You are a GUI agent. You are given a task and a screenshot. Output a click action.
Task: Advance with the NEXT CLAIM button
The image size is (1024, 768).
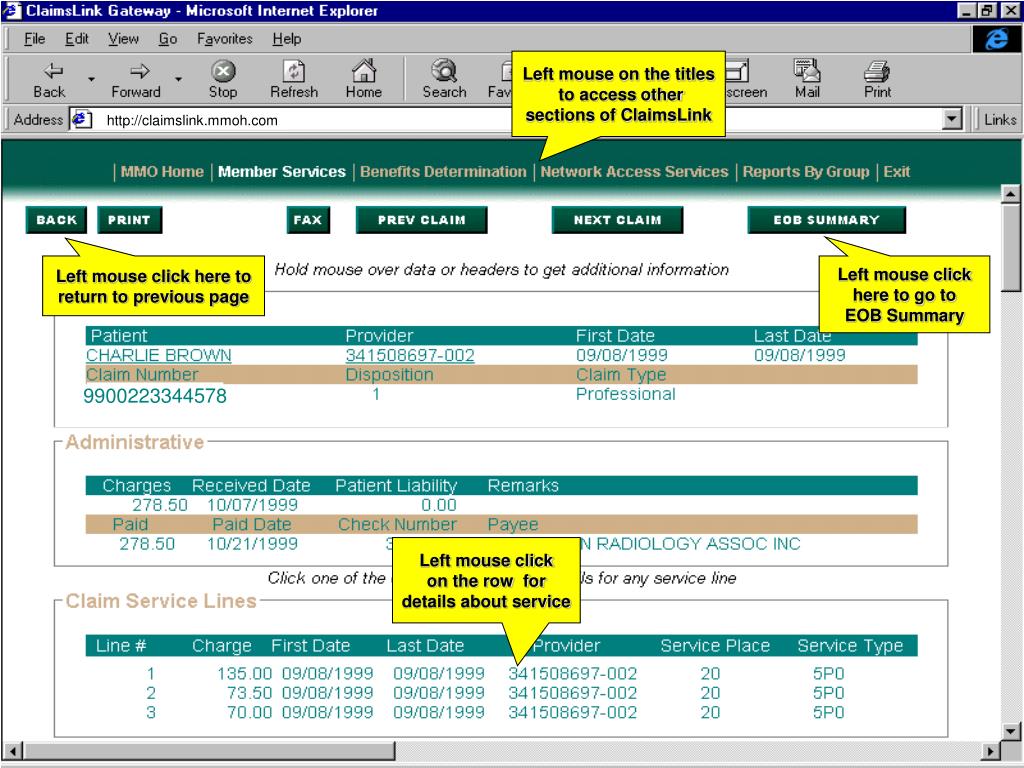617,220
